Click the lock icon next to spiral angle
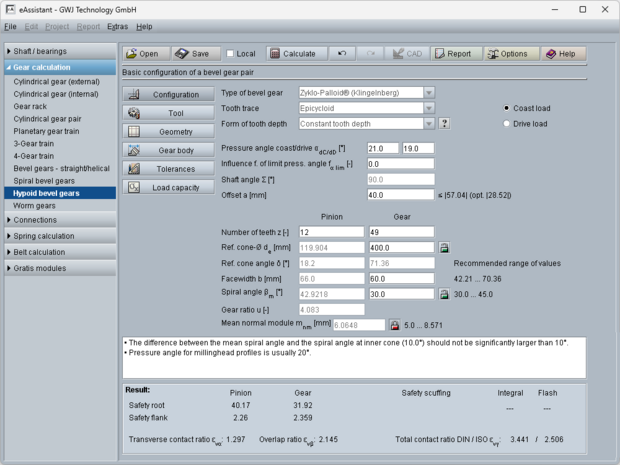 tap(444, 295)
